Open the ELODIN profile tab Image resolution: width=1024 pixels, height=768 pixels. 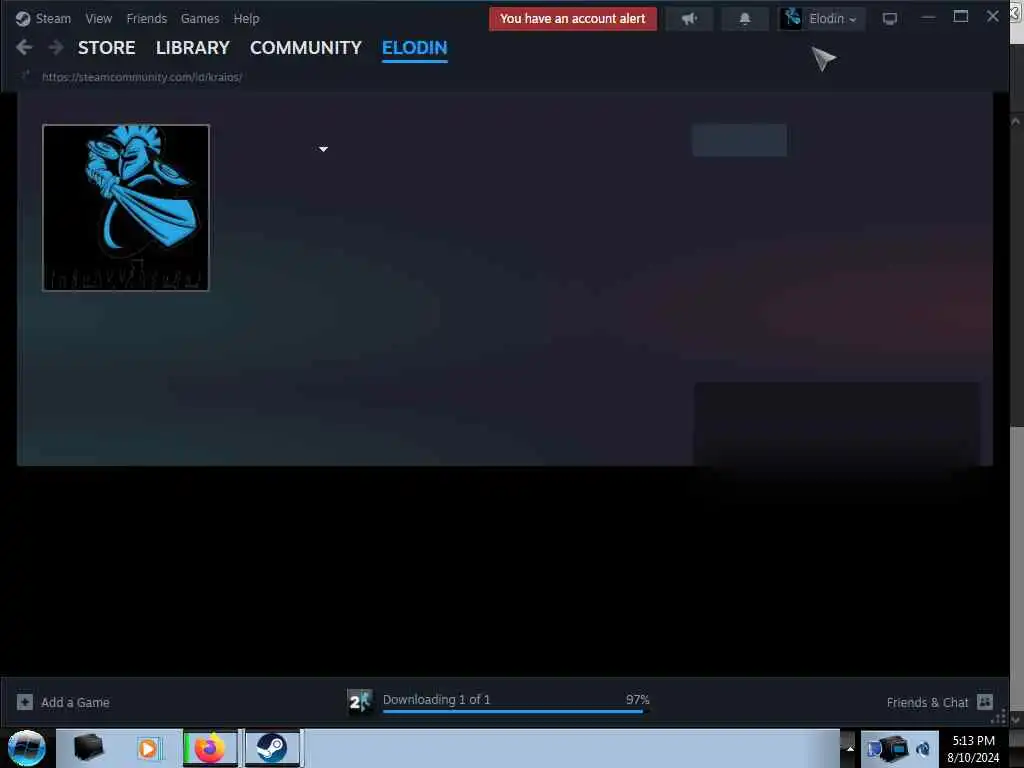[x=415, y=48]
